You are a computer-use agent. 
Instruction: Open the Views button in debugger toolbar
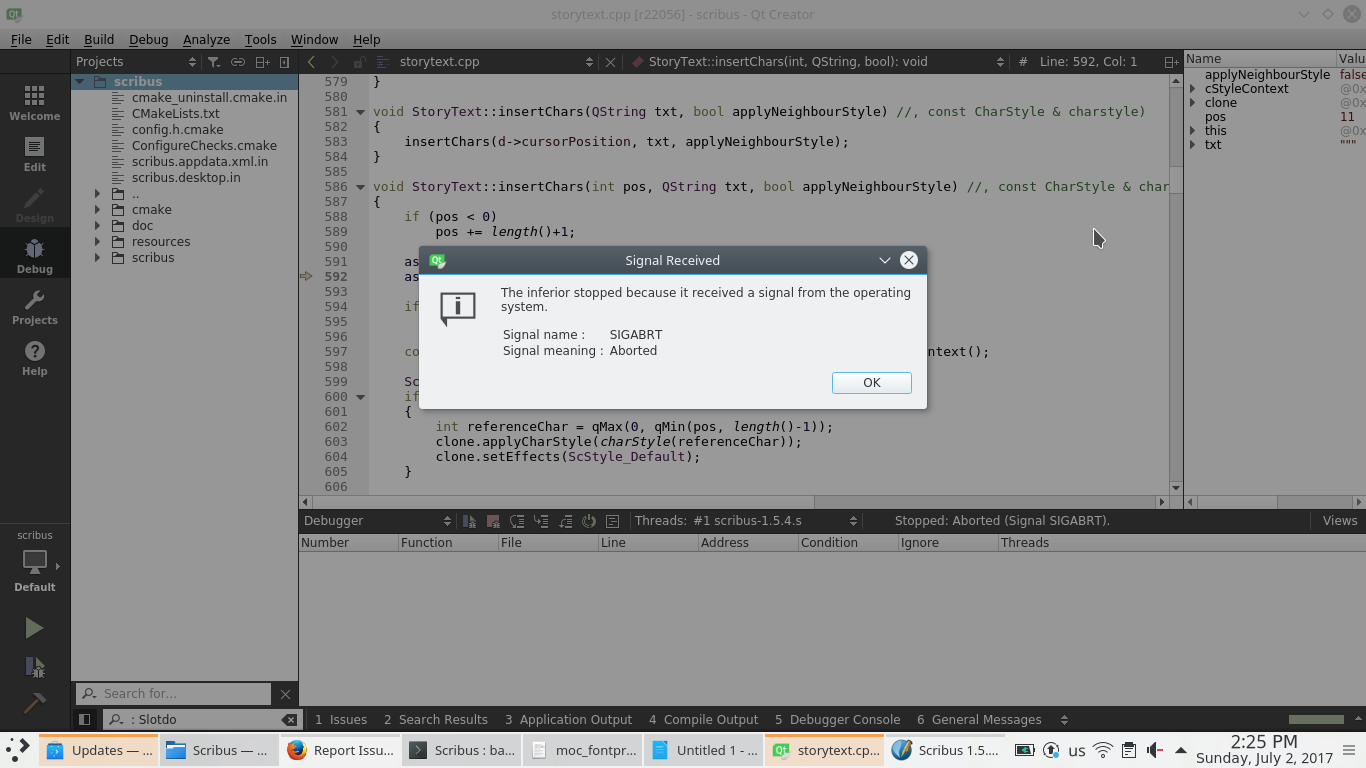(x=1339, y=521)
